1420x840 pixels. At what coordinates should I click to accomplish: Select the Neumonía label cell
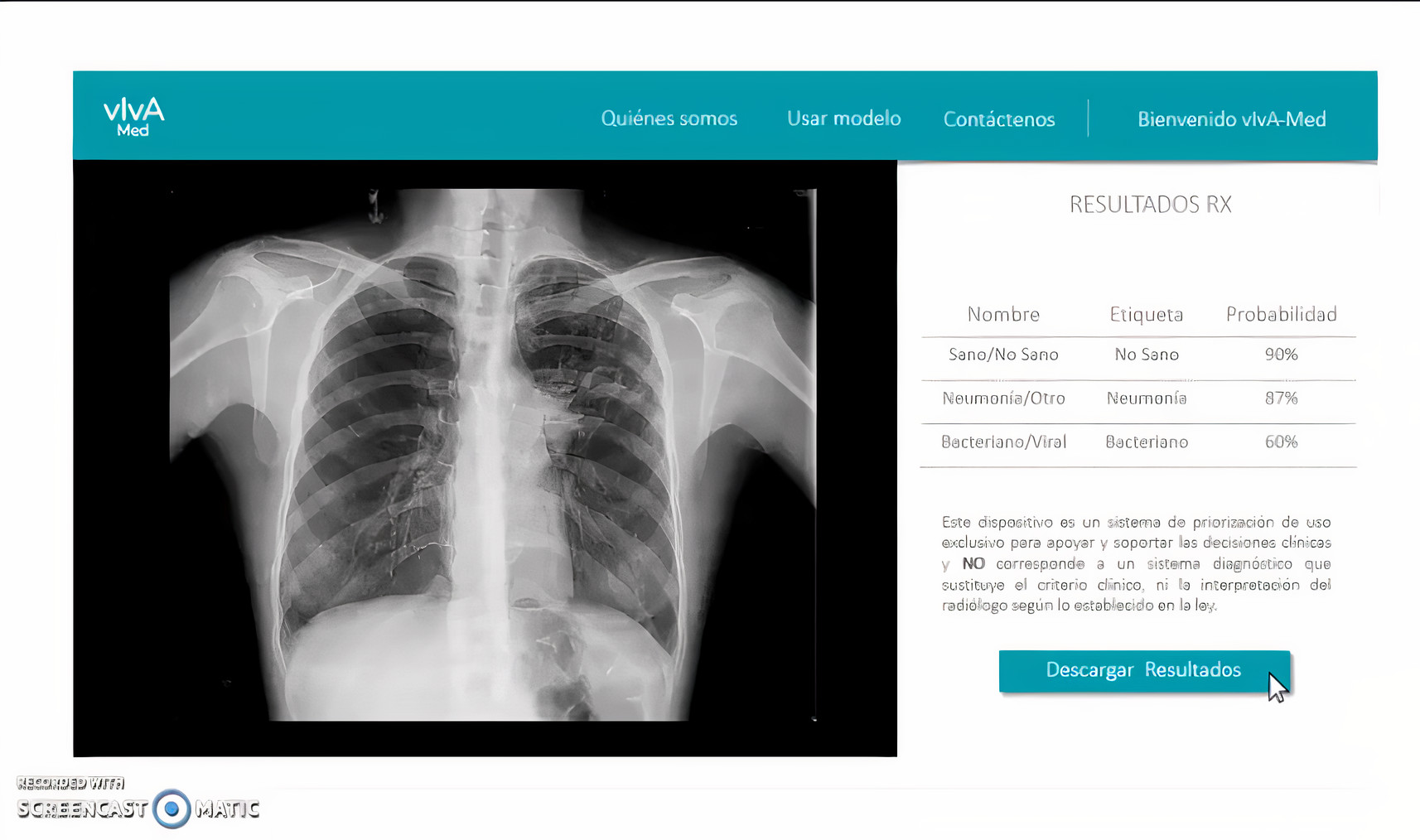pyautogui.click(x=1146, y=398)
